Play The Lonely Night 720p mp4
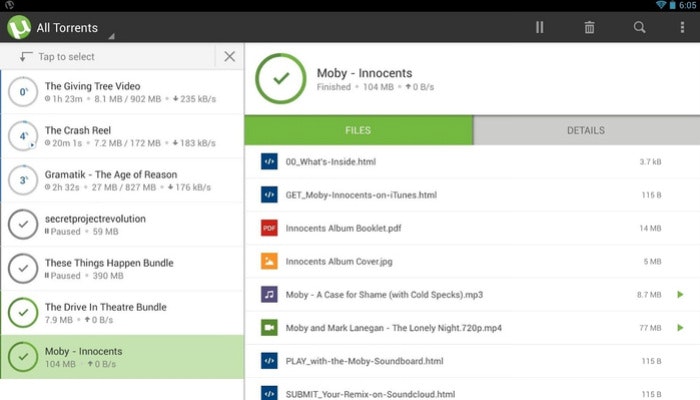Image resolution: width=700 pixels, height=400 pixels. point(680,328)
